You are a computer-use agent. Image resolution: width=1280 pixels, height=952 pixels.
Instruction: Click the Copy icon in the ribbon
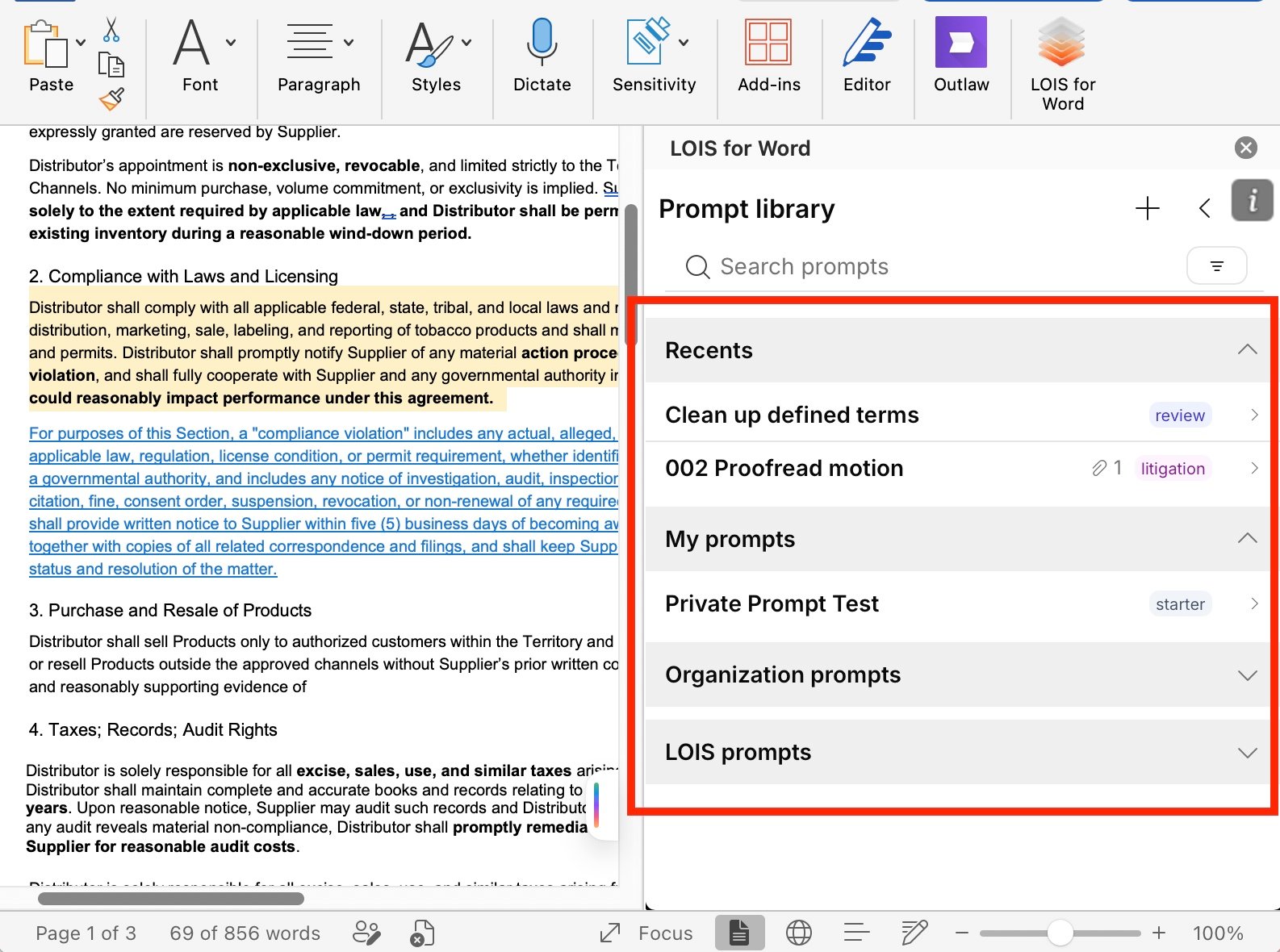point(111,64)
